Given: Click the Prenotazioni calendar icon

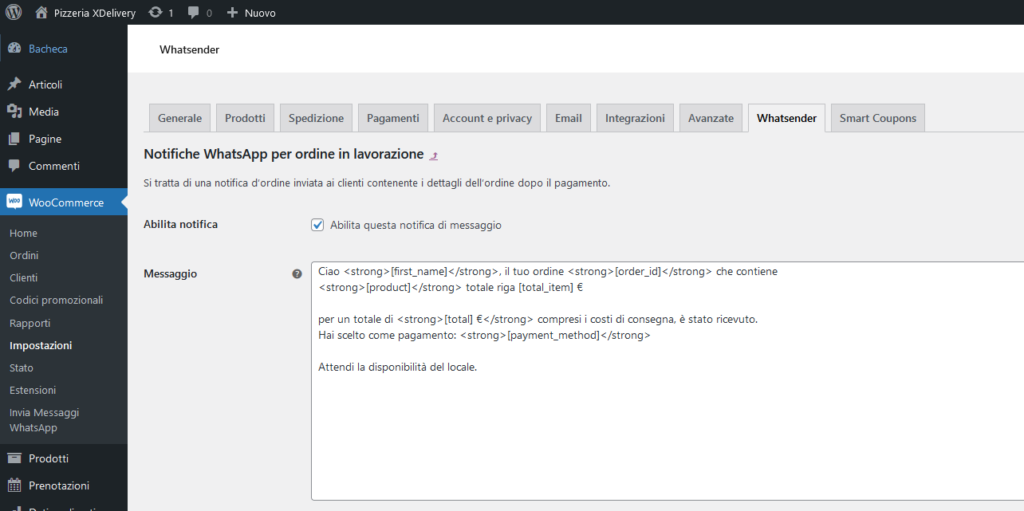Looking at the screenshot, I should (14, 486).
